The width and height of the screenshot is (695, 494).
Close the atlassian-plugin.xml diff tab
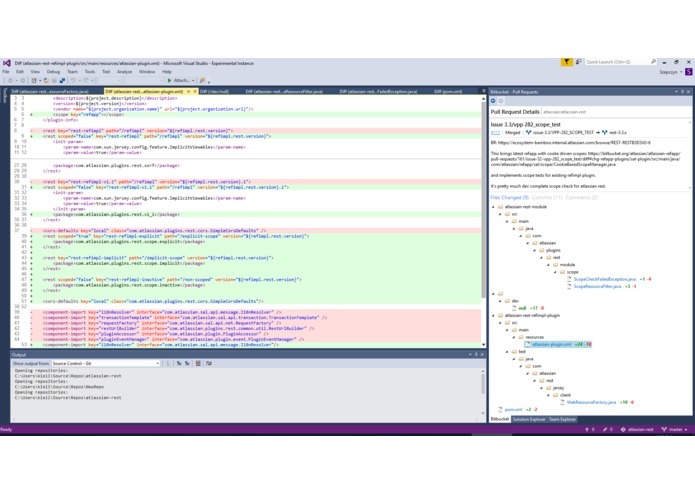(x=195, y=91)
